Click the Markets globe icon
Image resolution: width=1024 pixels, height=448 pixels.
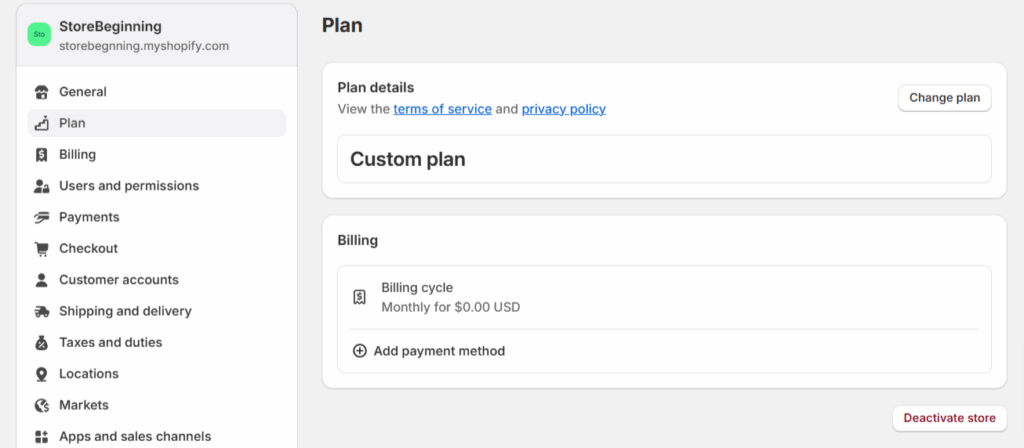[x=41, y=405]
